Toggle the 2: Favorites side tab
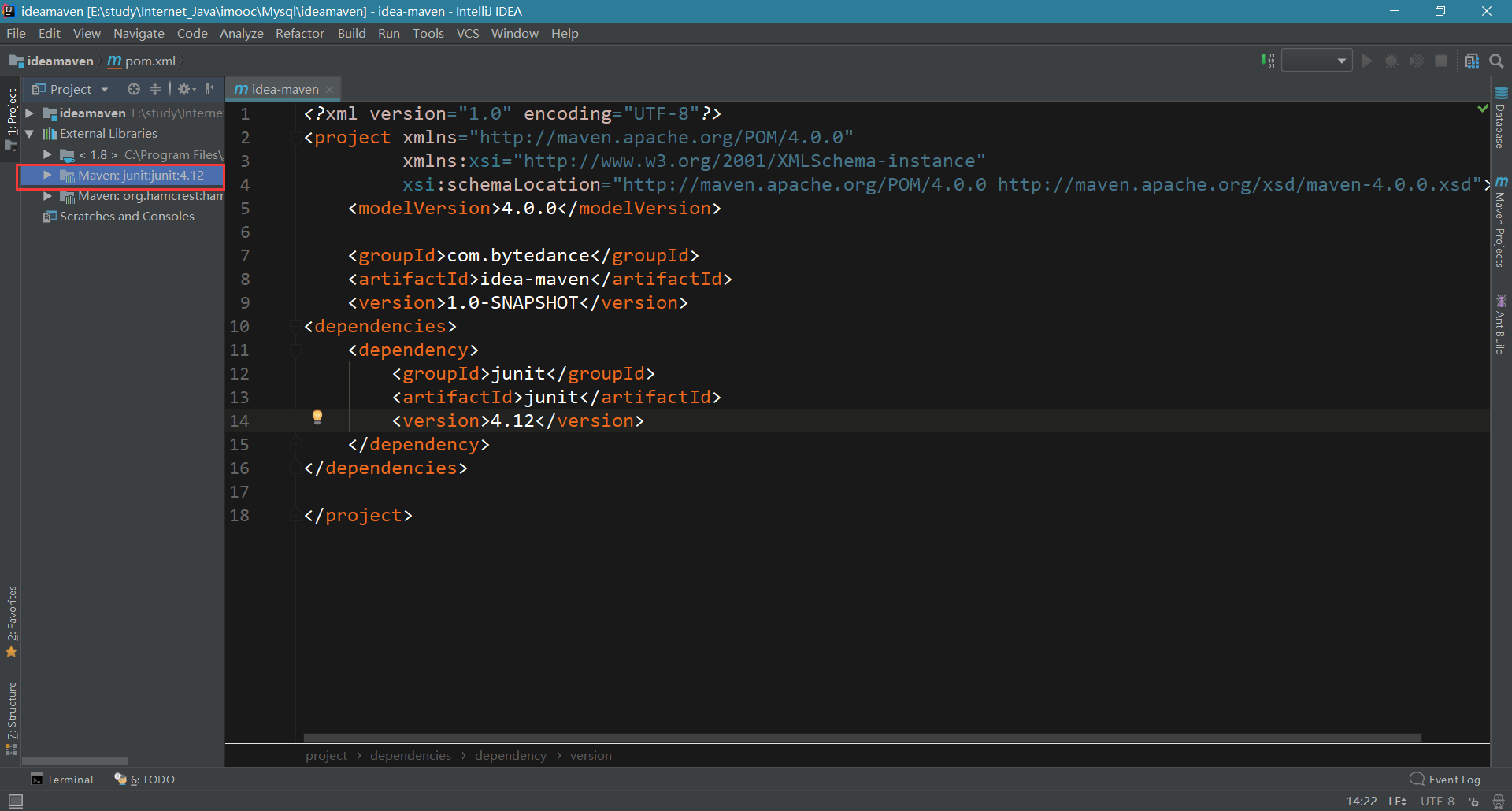The height and width of the screenshot is (811, 1512). [11, 621]
